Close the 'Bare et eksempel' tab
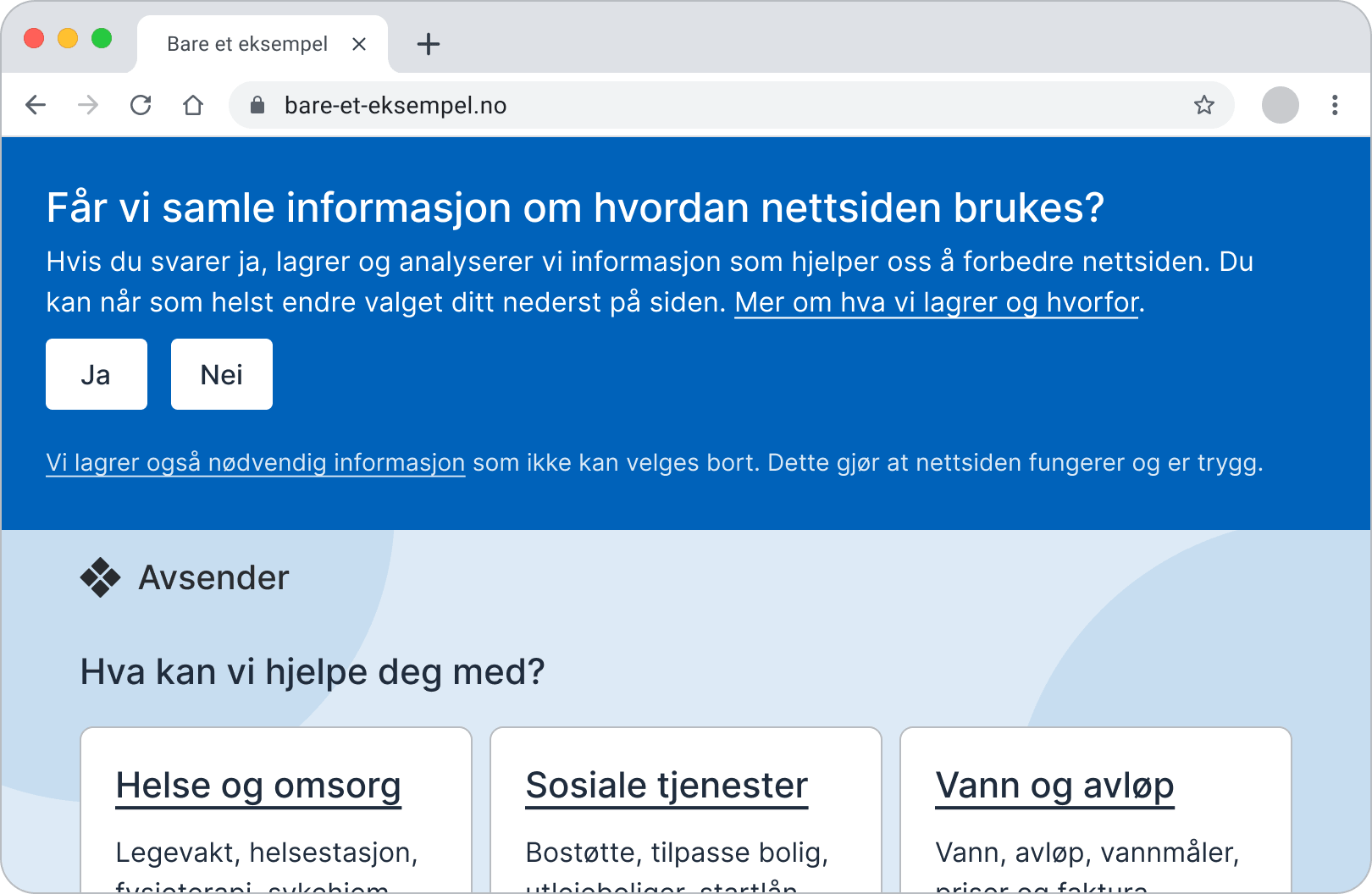1372x894 pixels. pos(359,44)
